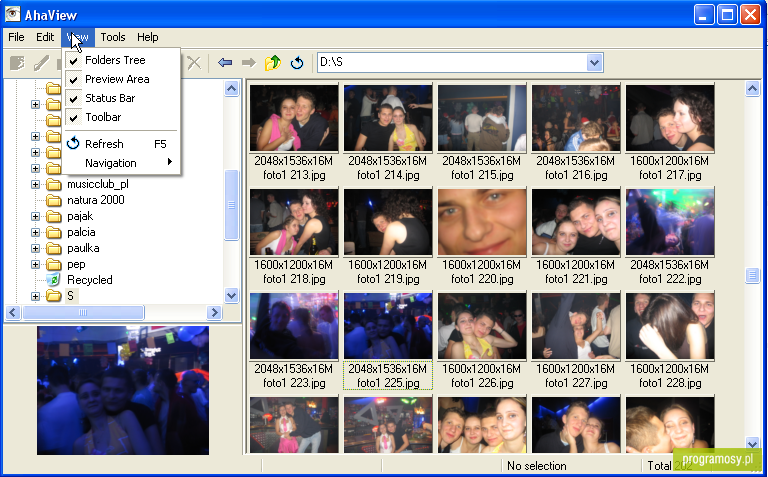The image size is (768, 477).
Task: Click folder tree horizontal scroll right arrow
Action: pyautogui.click(x=214, y=312)
